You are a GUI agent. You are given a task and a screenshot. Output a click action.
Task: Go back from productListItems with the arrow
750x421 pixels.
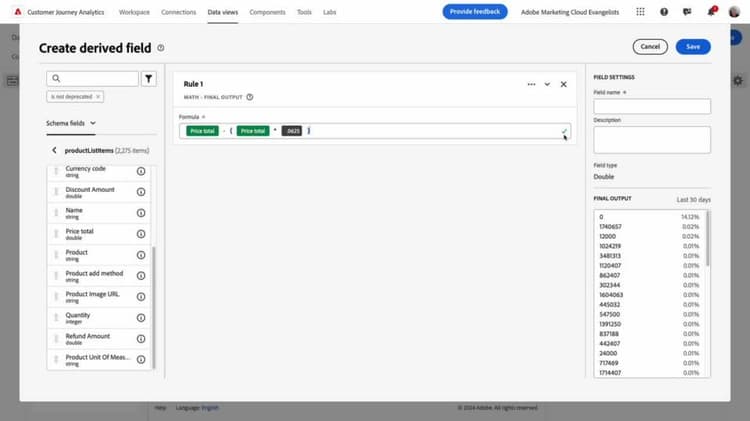[x=54, y=150]
